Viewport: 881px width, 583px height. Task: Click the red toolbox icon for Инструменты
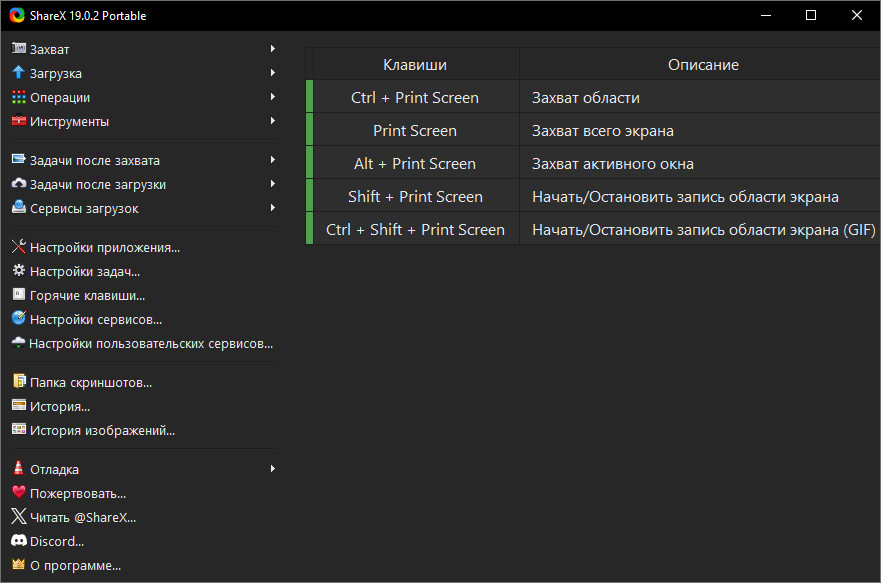coord(18,121)
